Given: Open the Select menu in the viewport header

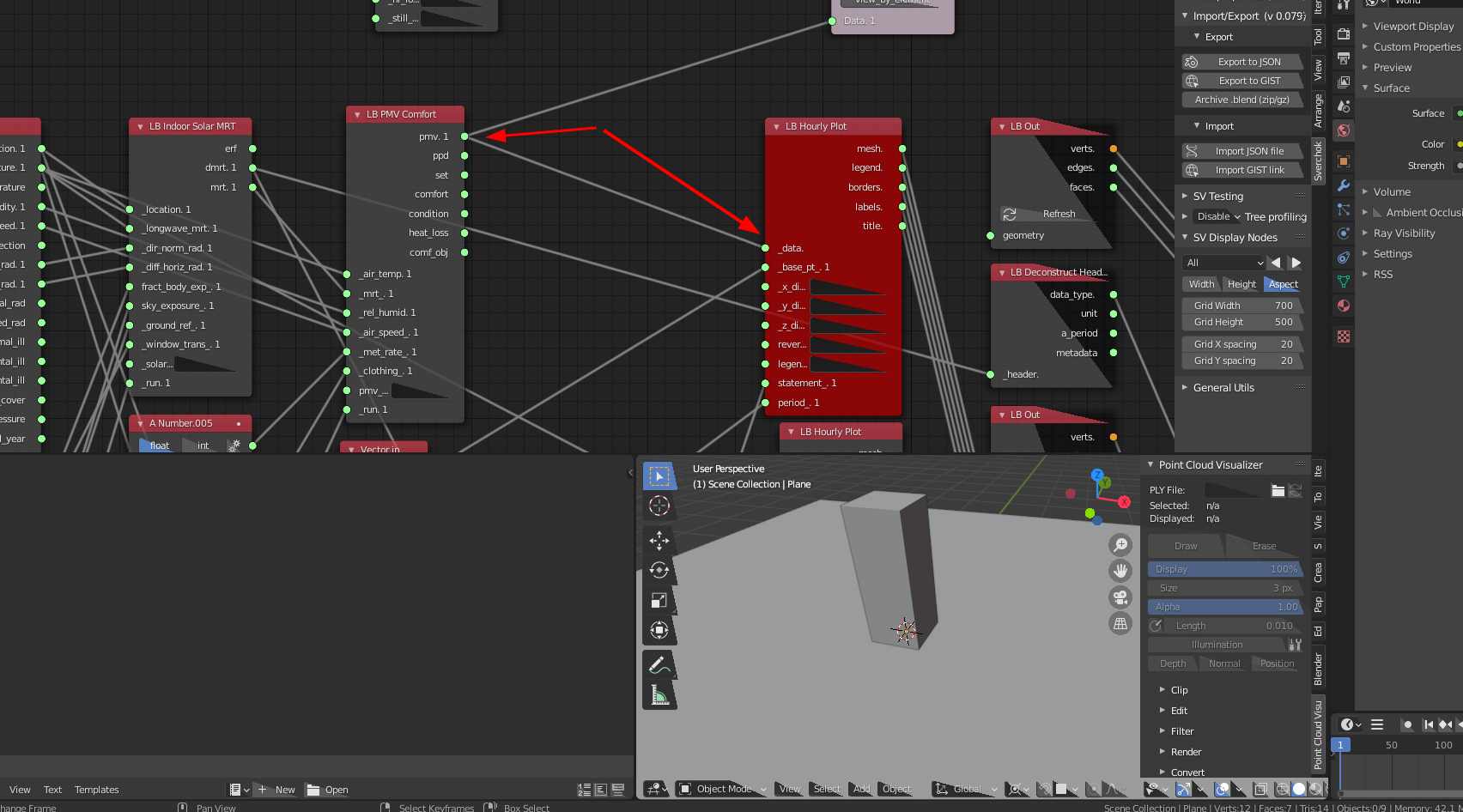Looking at the screenshot, I should (826, 788).
